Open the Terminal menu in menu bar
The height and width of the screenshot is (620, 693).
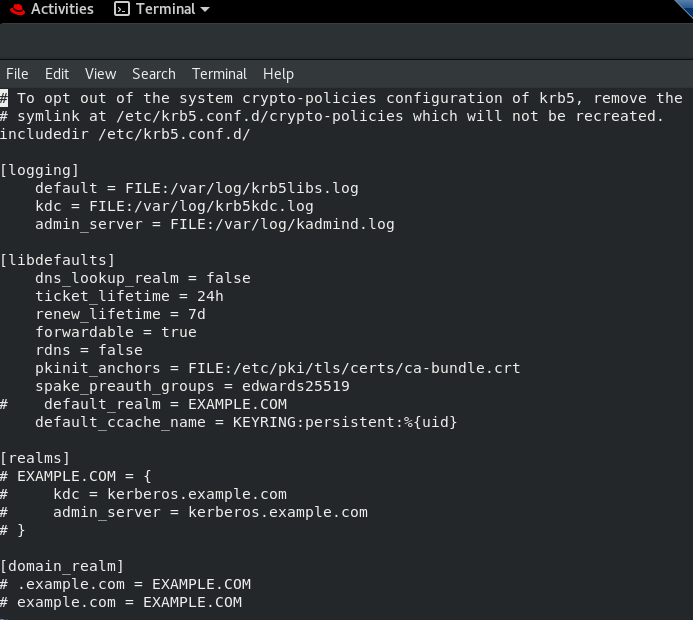pos(219,74)
